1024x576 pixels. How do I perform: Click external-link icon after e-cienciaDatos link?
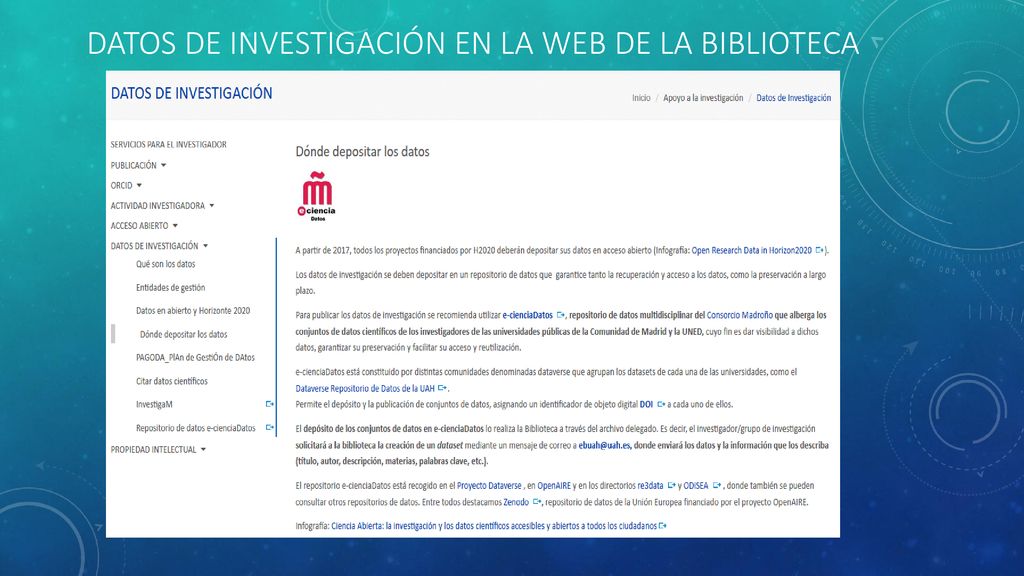tap(560, 315)
